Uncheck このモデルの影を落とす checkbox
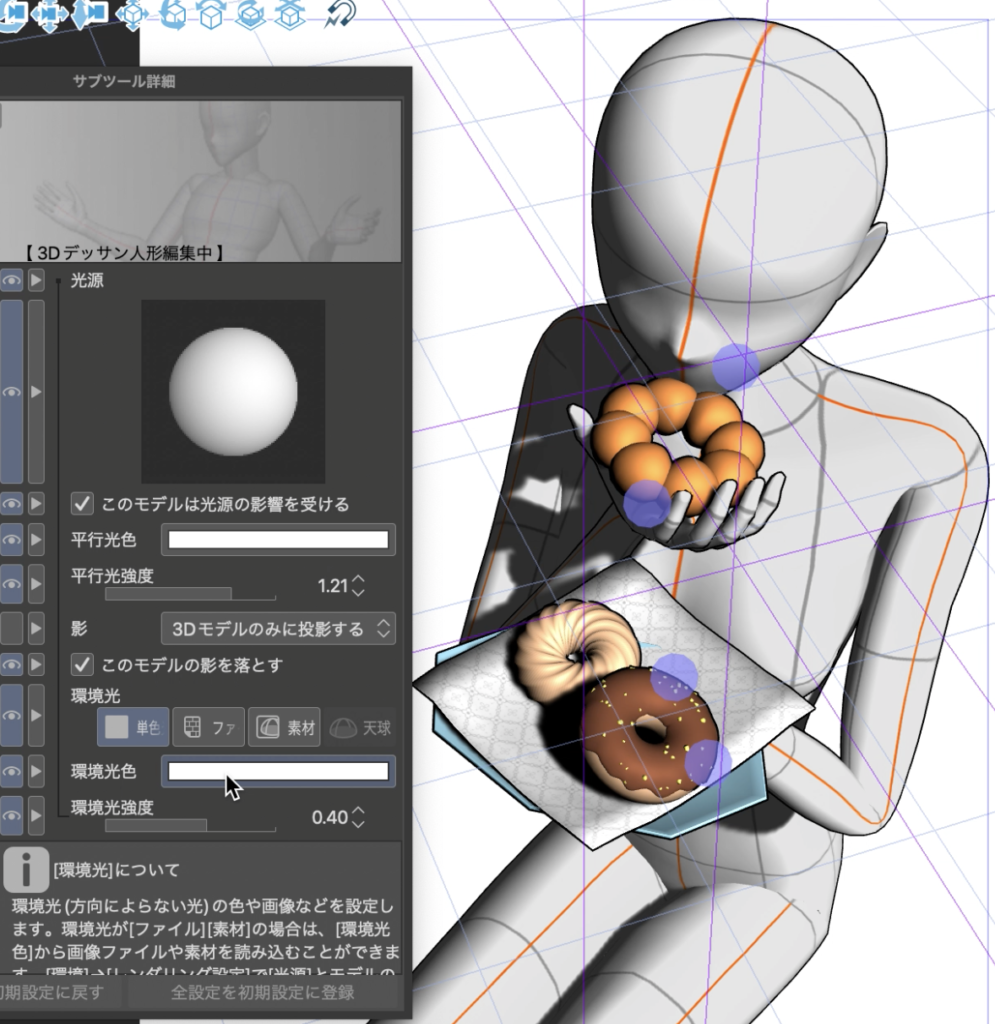The height and width of the screenshot is (1024, 995). 83,664
